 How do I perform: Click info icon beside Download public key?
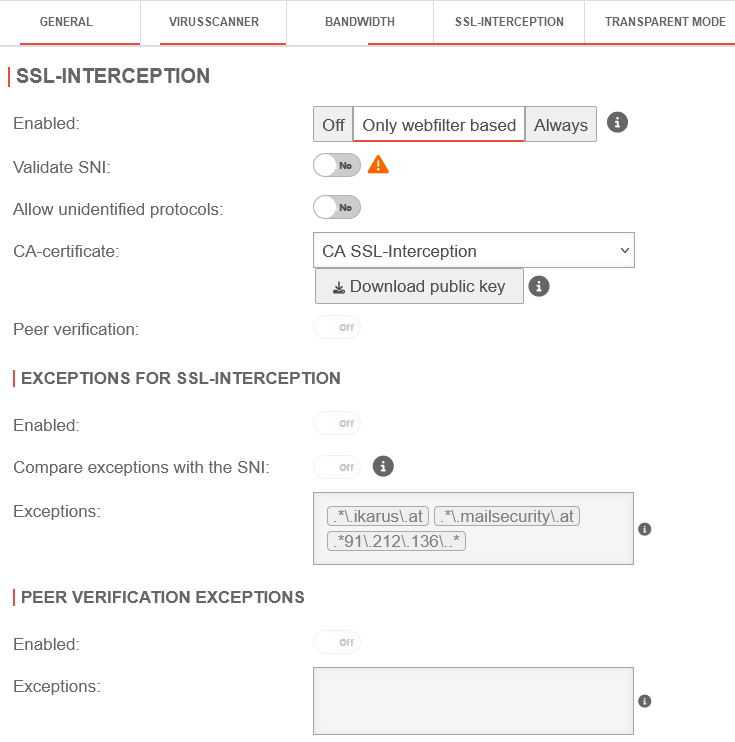(538, 286)
